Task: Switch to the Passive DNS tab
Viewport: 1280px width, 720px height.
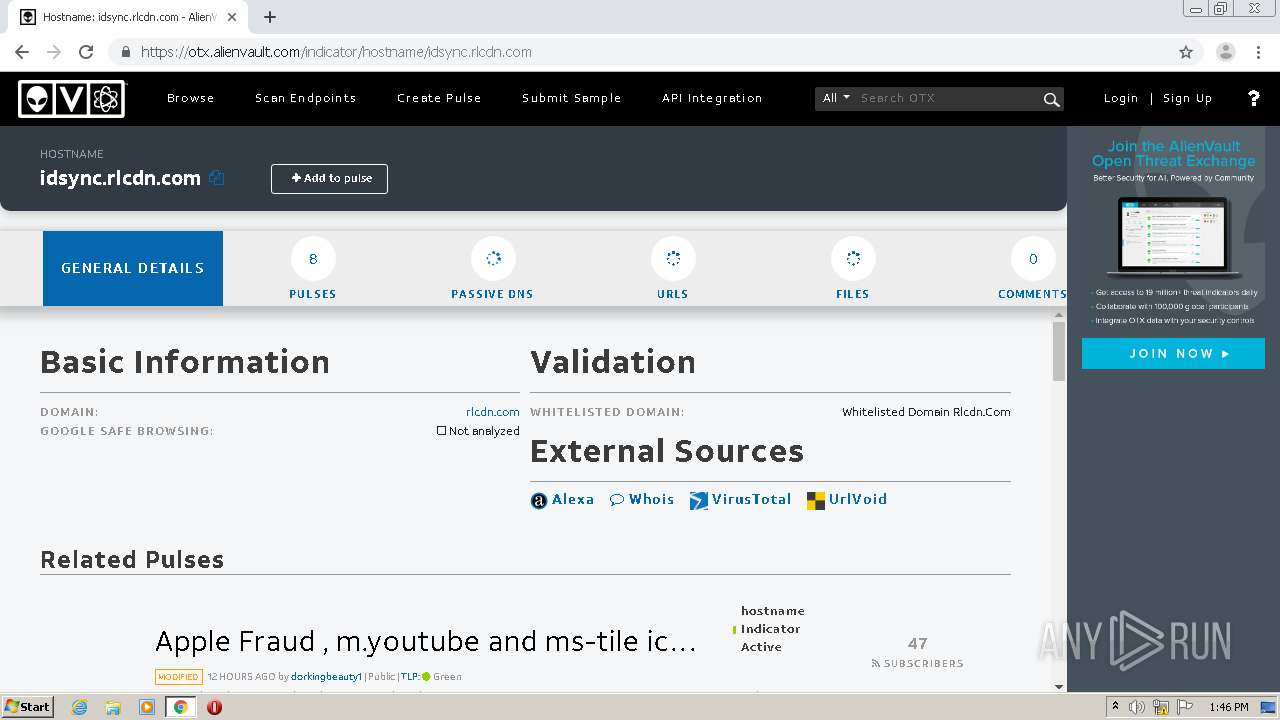Action: pos(492,268)
